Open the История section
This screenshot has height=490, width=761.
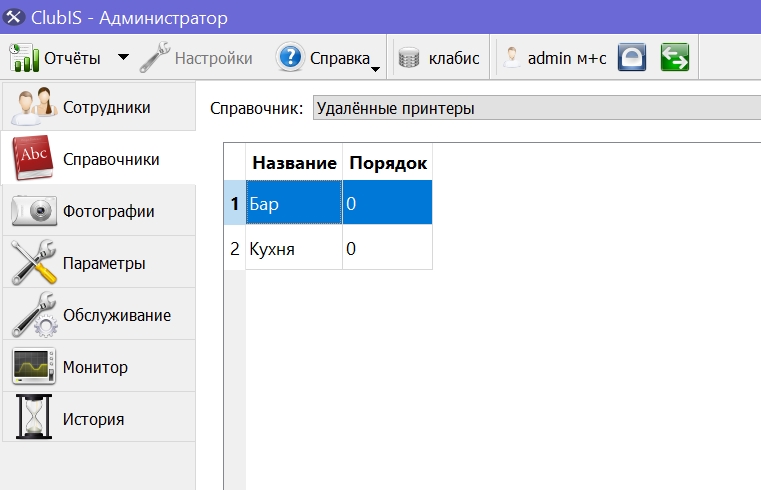pyautogui.click(x=99, y=418)
